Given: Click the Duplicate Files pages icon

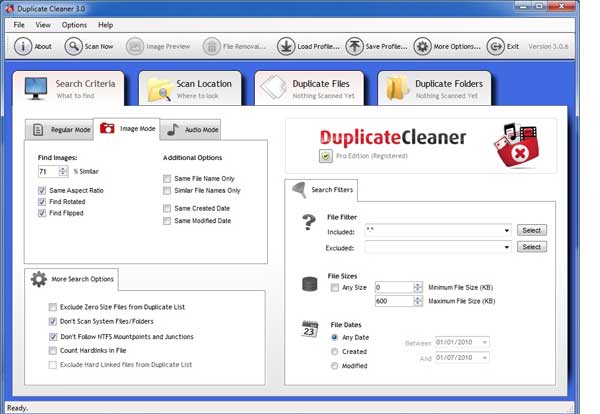Looking at the screenshot, I should pyautogui.click(x=273, y=88).
